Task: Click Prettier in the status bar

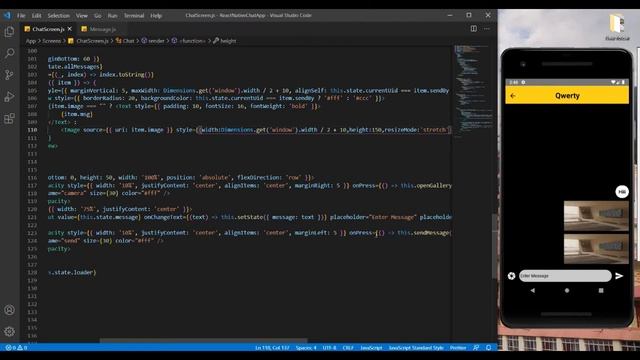Action: click(458, 348)
